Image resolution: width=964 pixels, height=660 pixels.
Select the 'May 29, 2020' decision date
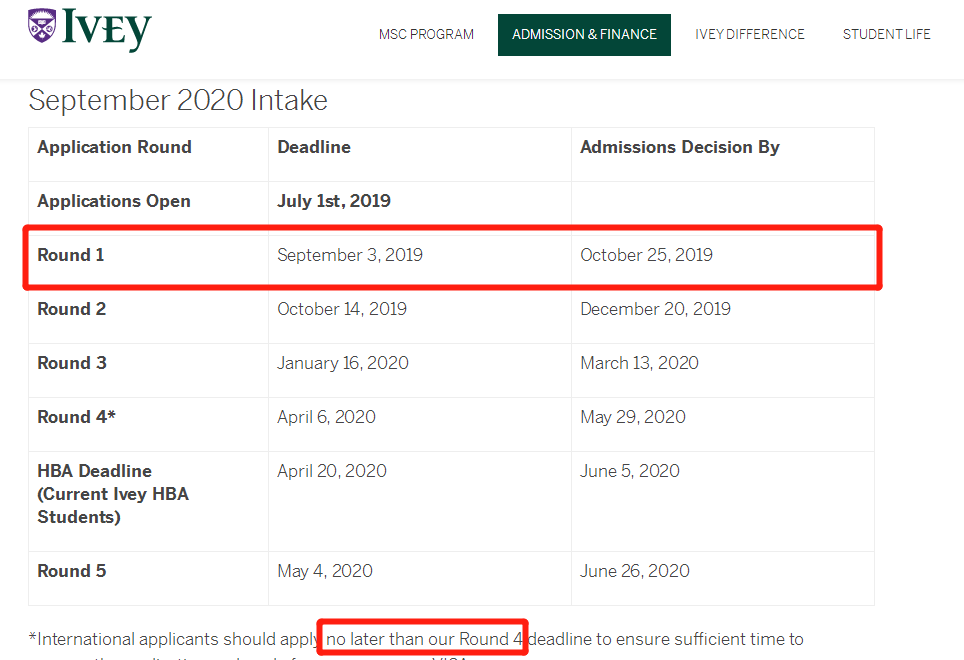[x=633, y=417]
